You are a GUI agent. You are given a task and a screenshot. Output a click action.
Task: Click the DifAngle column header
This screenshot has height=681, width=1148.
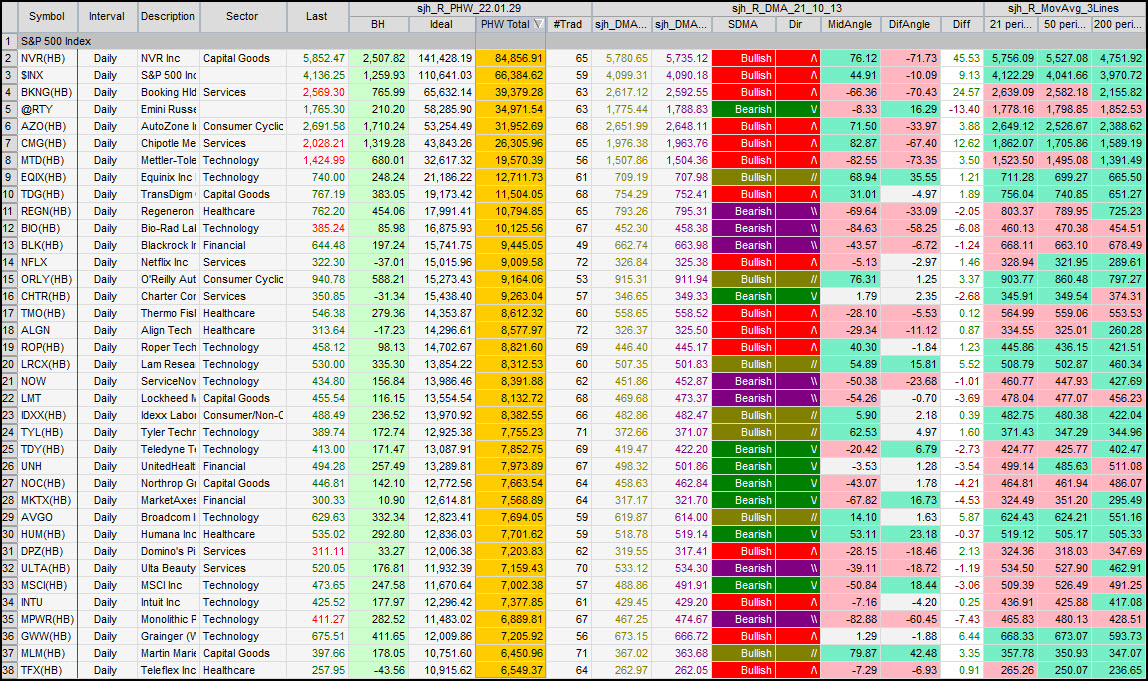[909, 24]
